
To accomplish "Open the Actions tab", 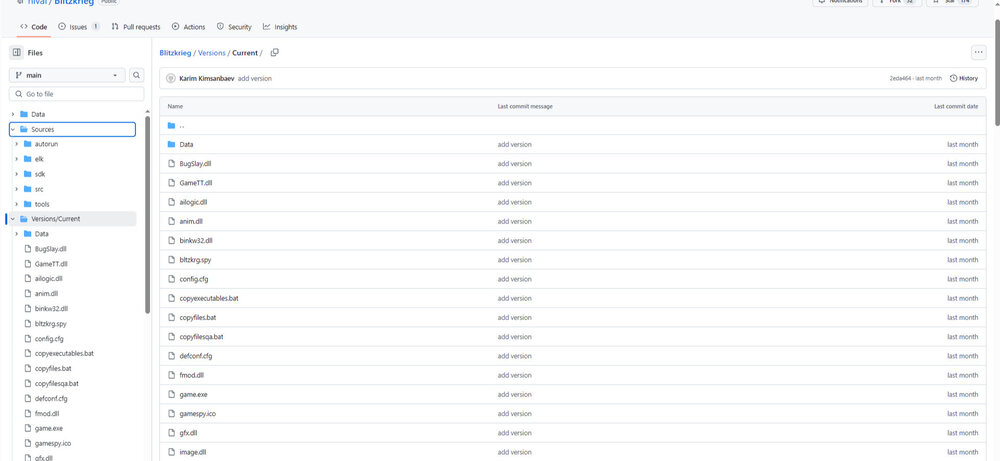I will 189,27.
